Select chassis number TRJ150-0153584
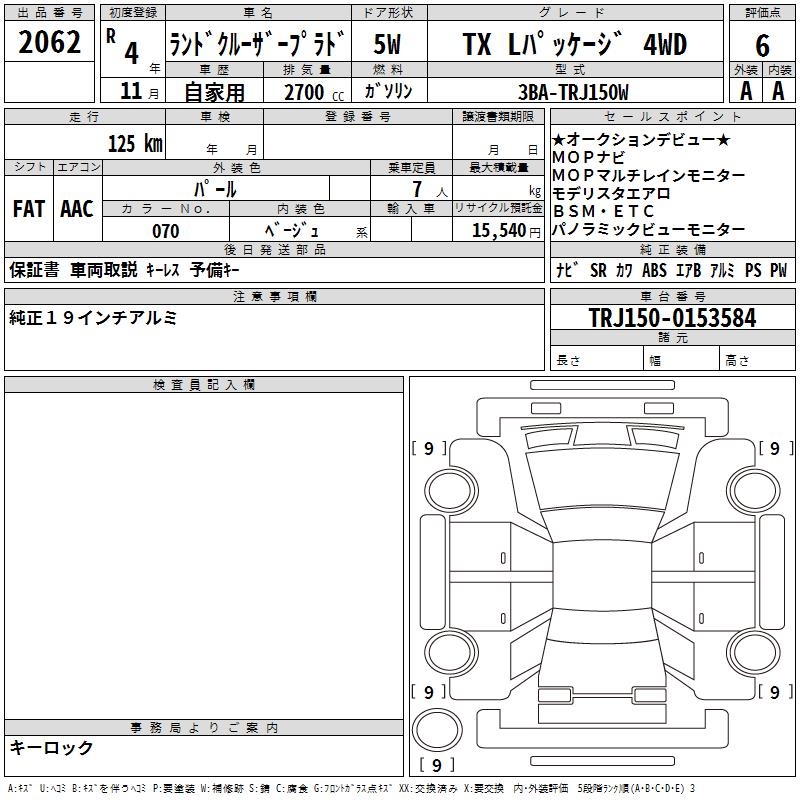Screen dimensions: 800x800 672,319
